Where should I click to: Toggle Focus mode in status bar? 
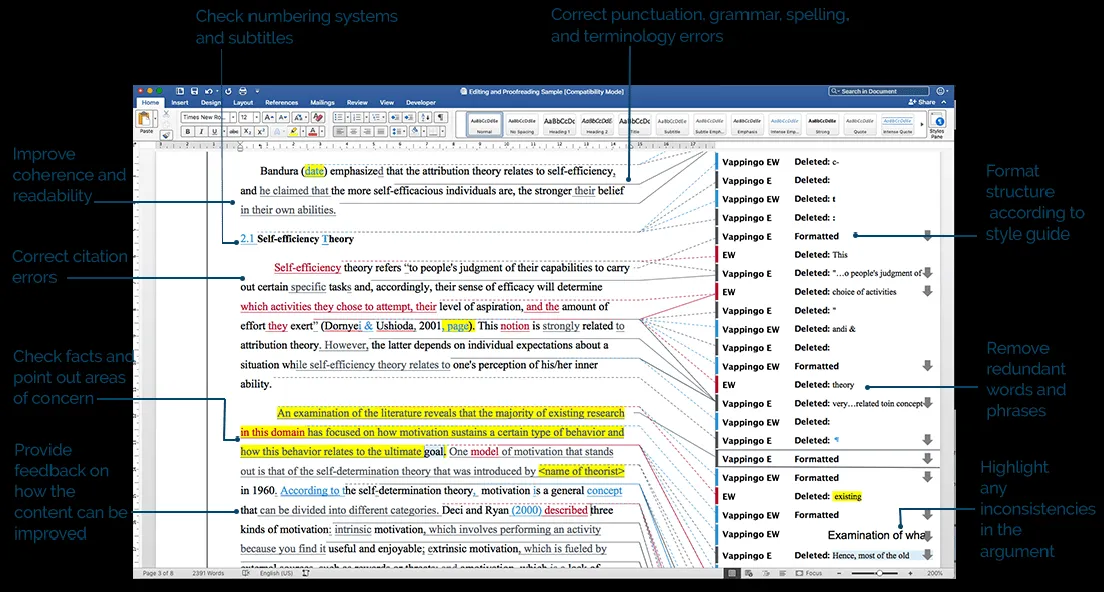click(809, 573)
